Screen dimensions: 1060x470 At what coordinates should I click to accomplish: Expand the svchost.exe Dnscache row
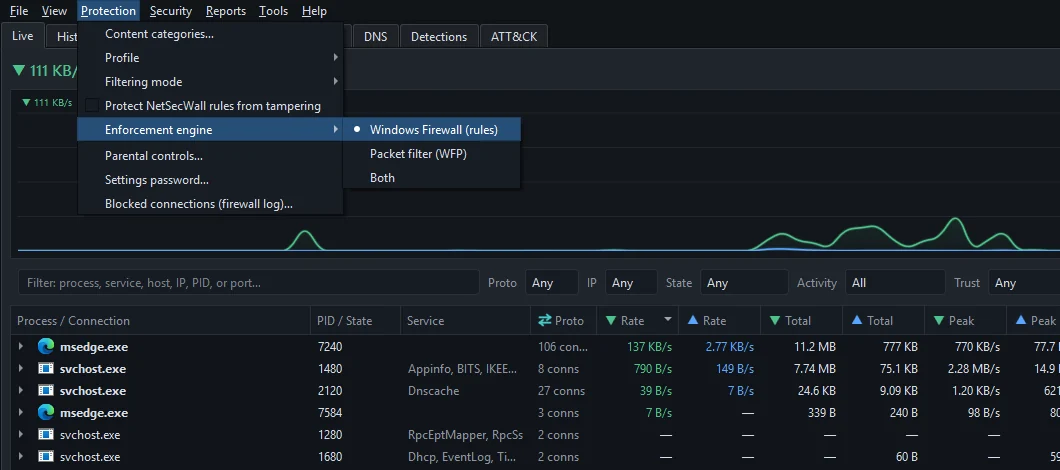coord(21,391)
